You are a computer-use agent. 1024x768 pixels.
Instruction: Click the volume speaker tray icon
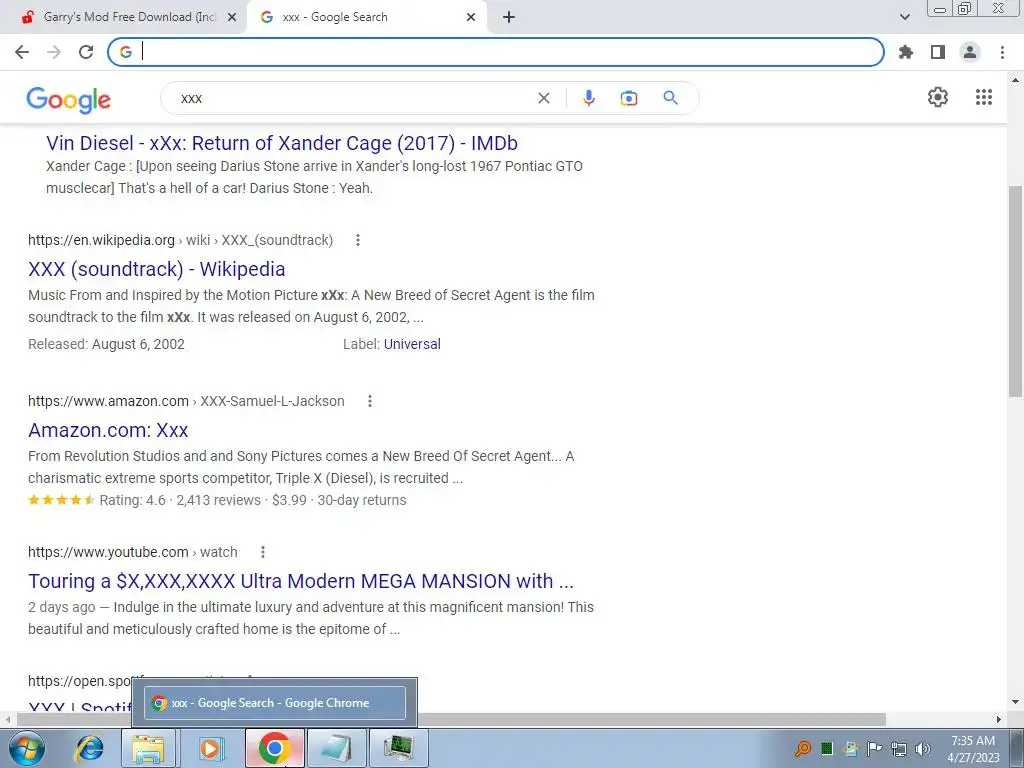pyautogui.click(x=923, y=749)
